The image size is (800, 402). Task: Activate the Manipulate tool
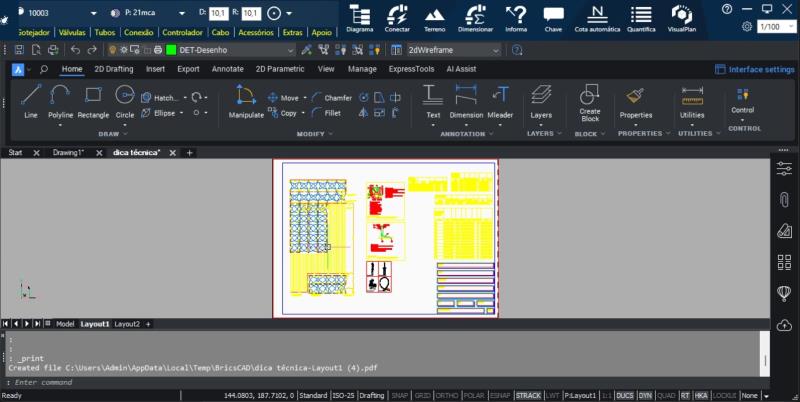[246, 101]
